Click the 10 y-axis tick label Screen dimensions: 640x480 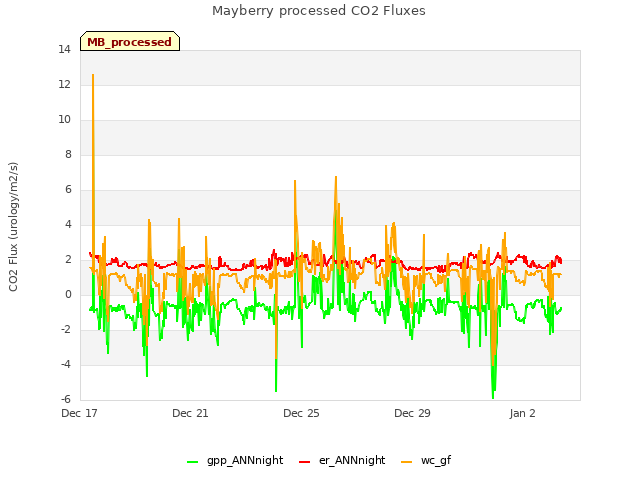[x=64, y=120]
